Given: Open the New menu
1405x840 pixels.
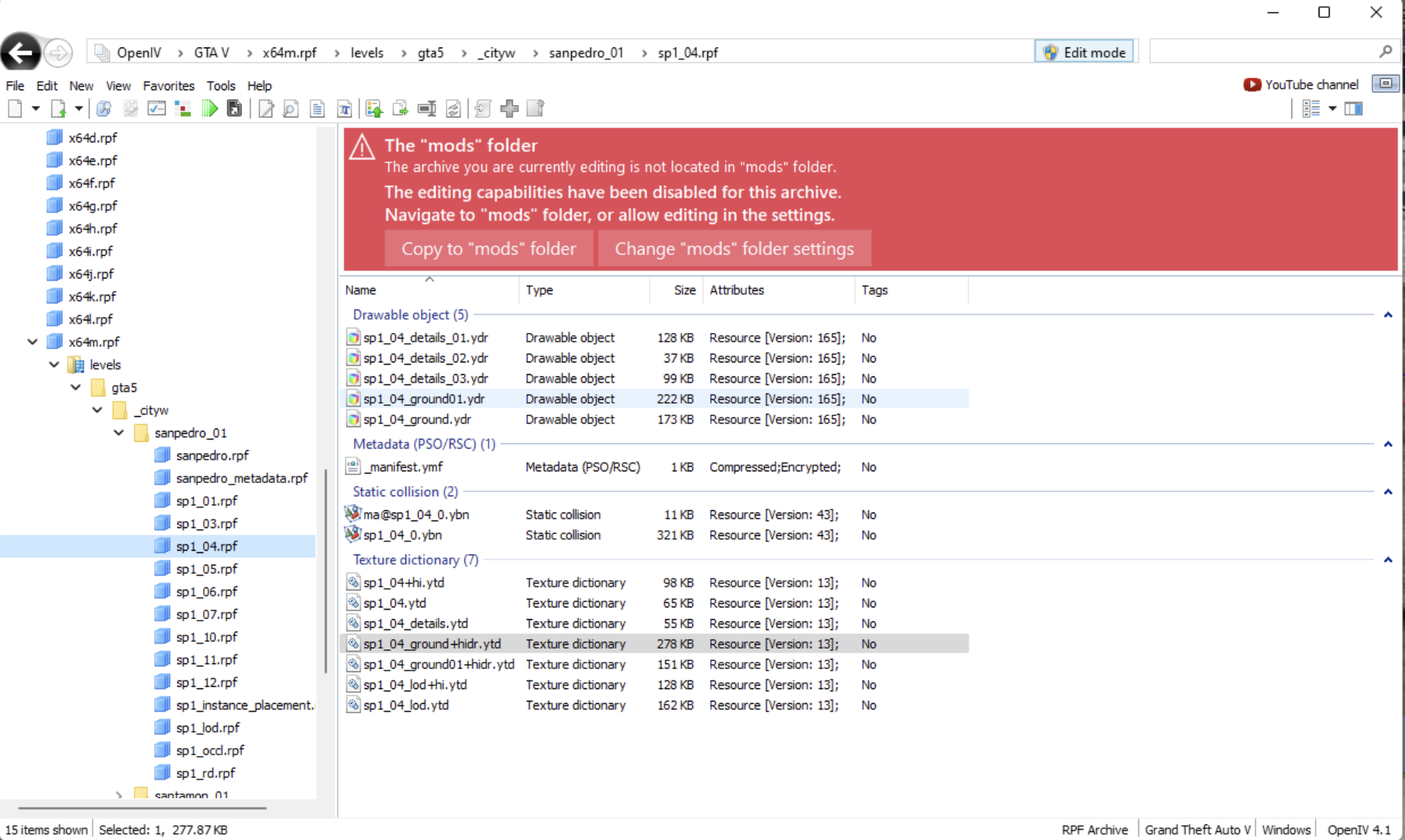Looking at the screenshot, I should 81,86.
